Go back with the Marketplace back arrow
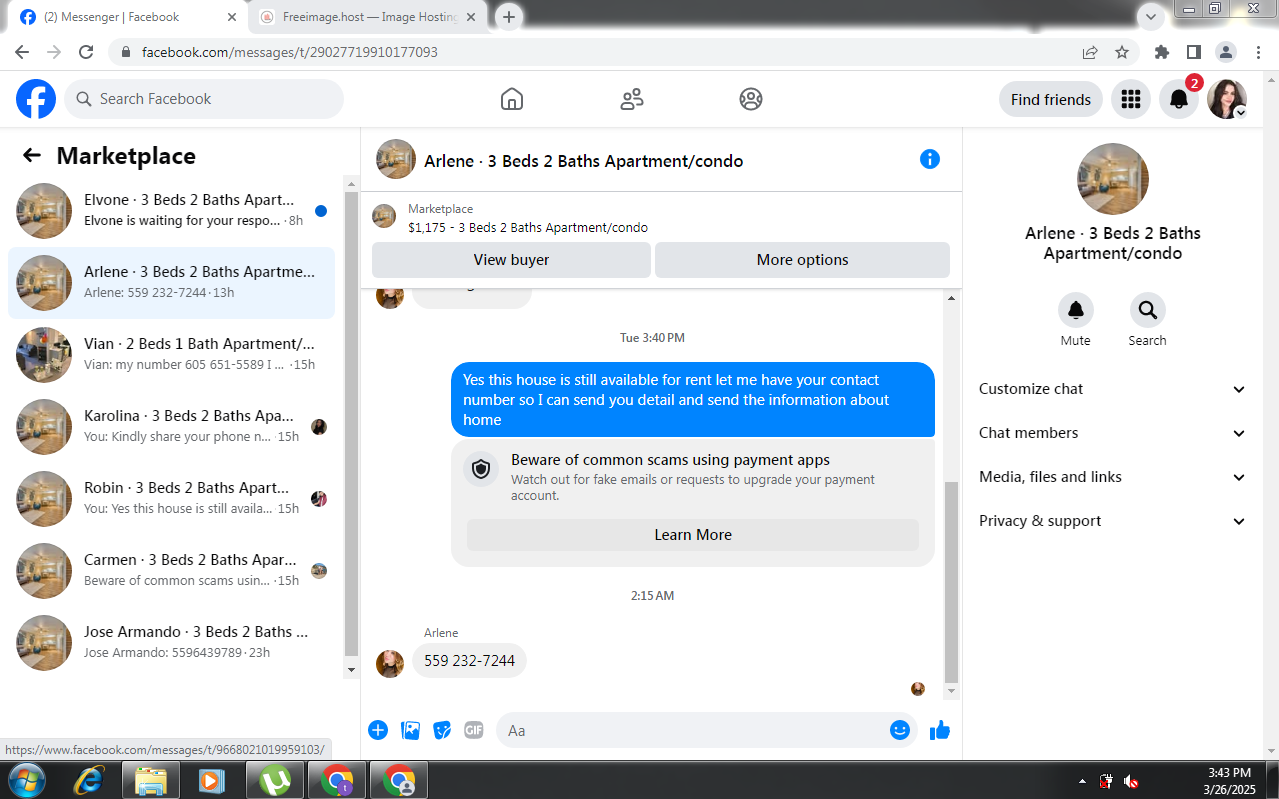 pyautogui.click(x=32, y=156)
